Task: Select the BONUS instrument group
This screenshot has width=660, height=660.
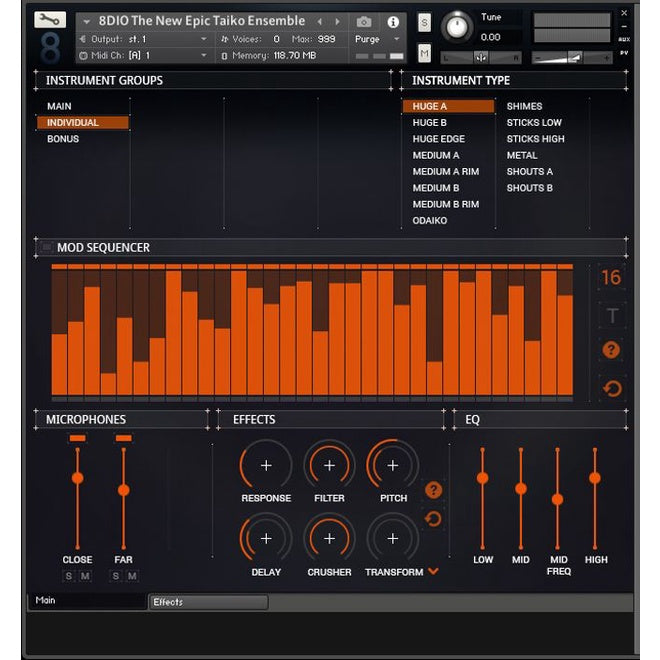Action: [x=63, y=139]
